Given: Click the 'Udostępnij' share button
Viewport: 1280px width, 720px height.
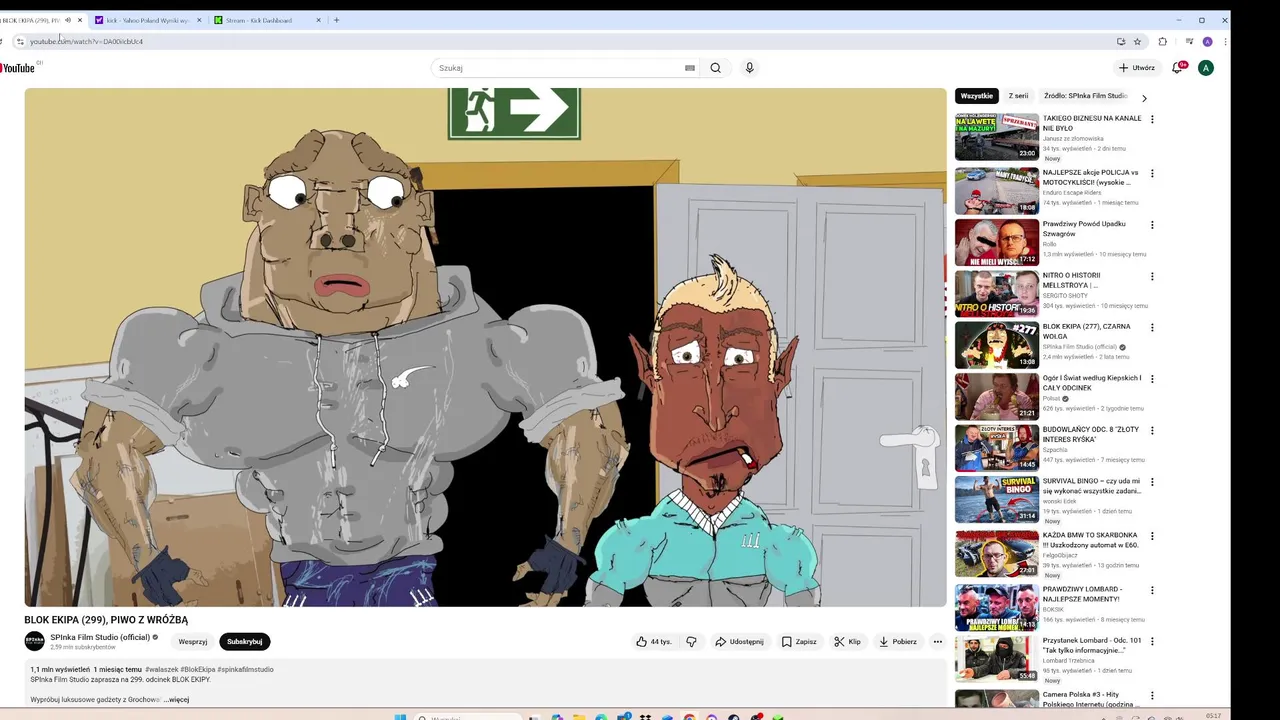Looking at the screenshot, I should point(739,642).
